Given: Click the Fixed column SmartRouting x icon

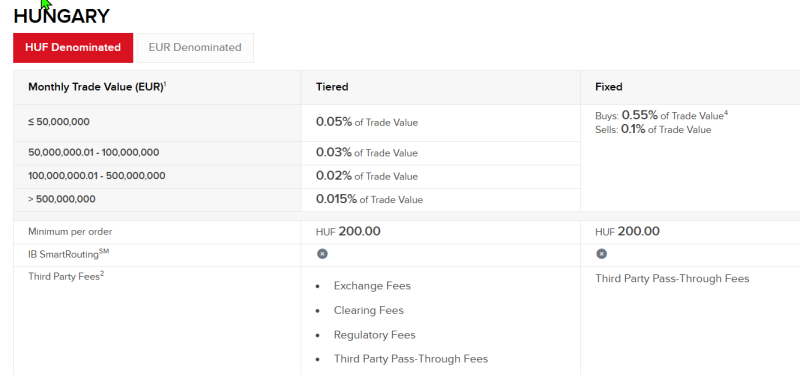Looking at the screenshot, I should (602, 254).
